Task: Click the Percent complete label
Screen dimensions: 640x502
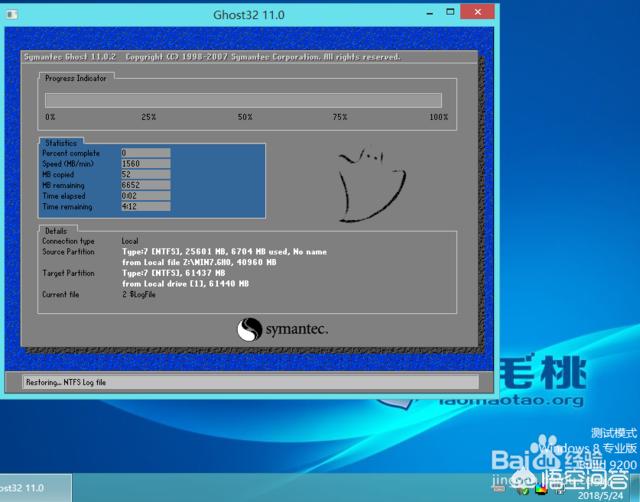Action: point(71,153)
